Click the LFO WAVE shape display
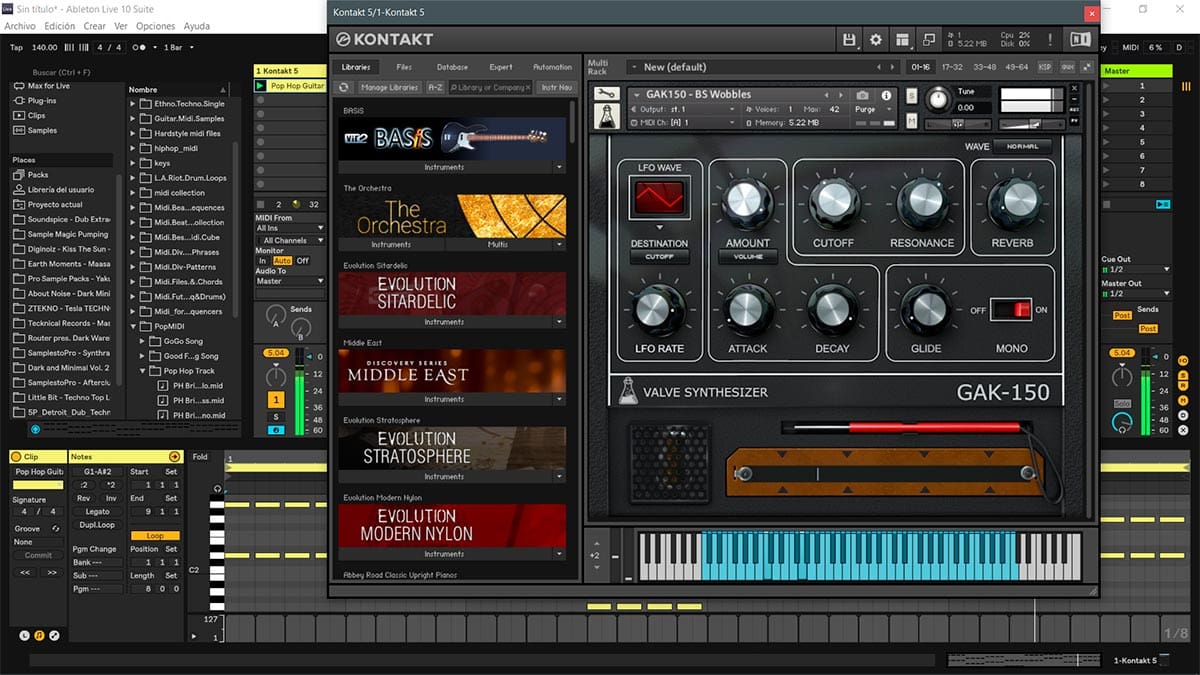1200x675 pixels. pyautogui.click(x=658, y=199)
